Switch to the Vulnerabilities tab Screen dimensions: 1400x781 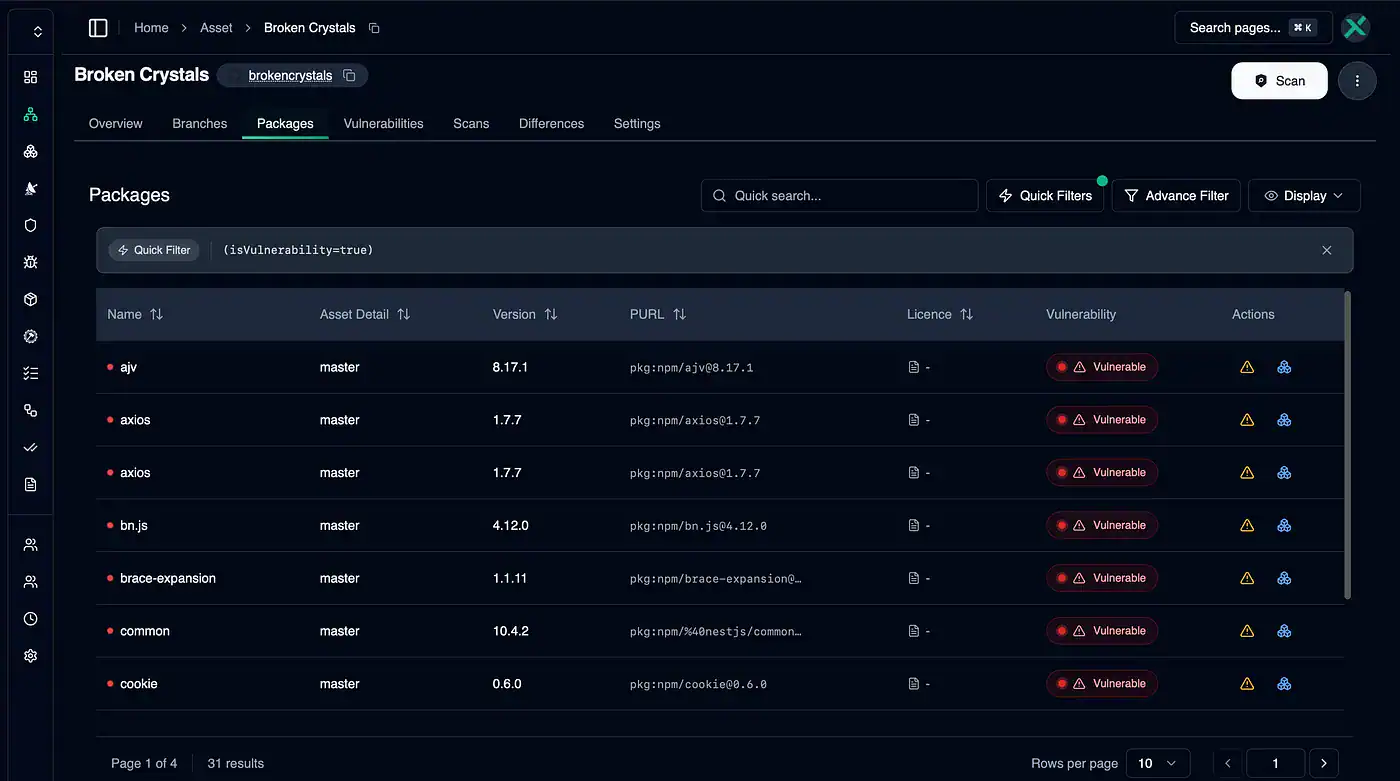coord(383,124)
